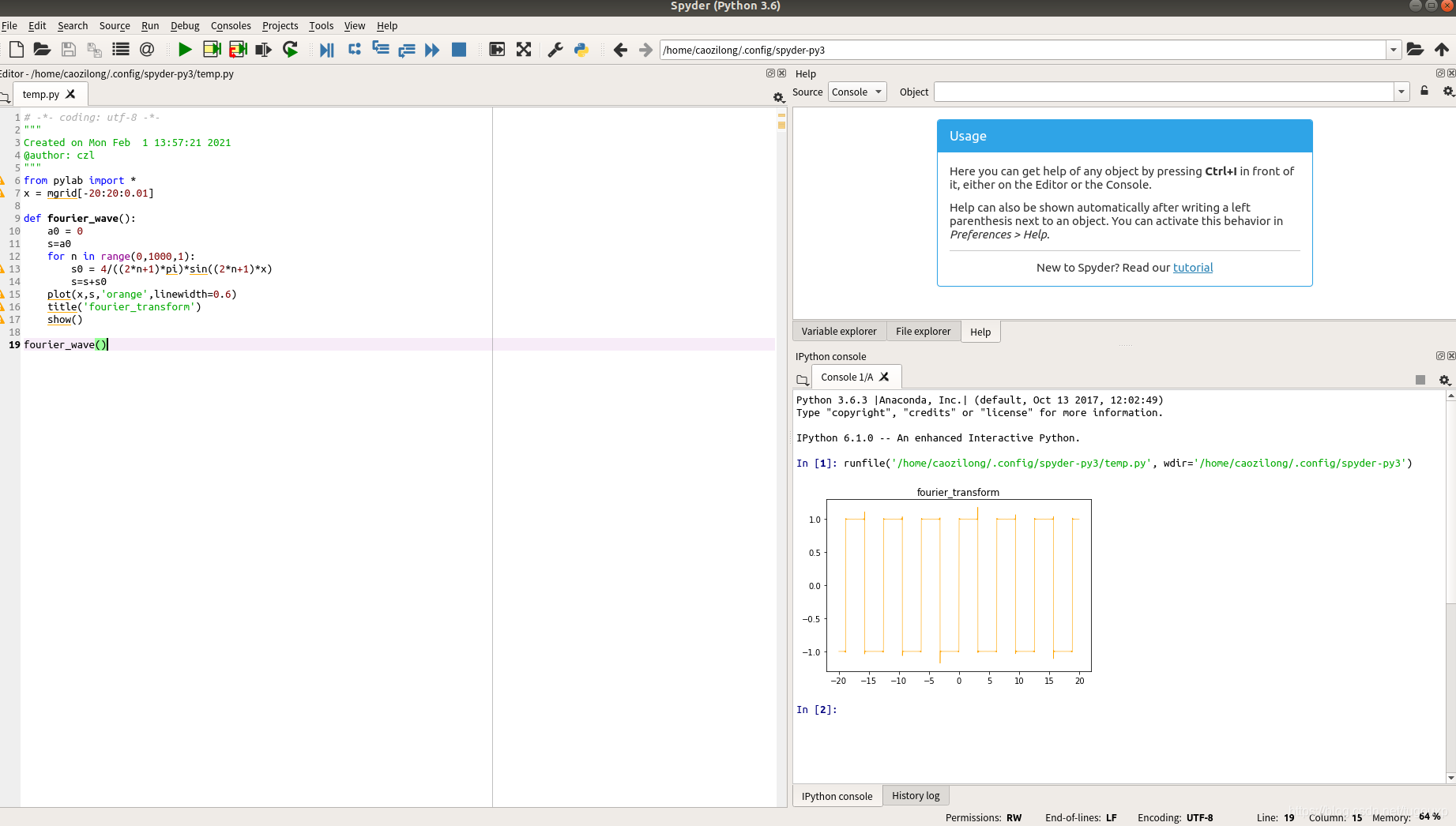Stop current command in IPython console
The height and width of the screenshot is (826, 1456).
1420,380
